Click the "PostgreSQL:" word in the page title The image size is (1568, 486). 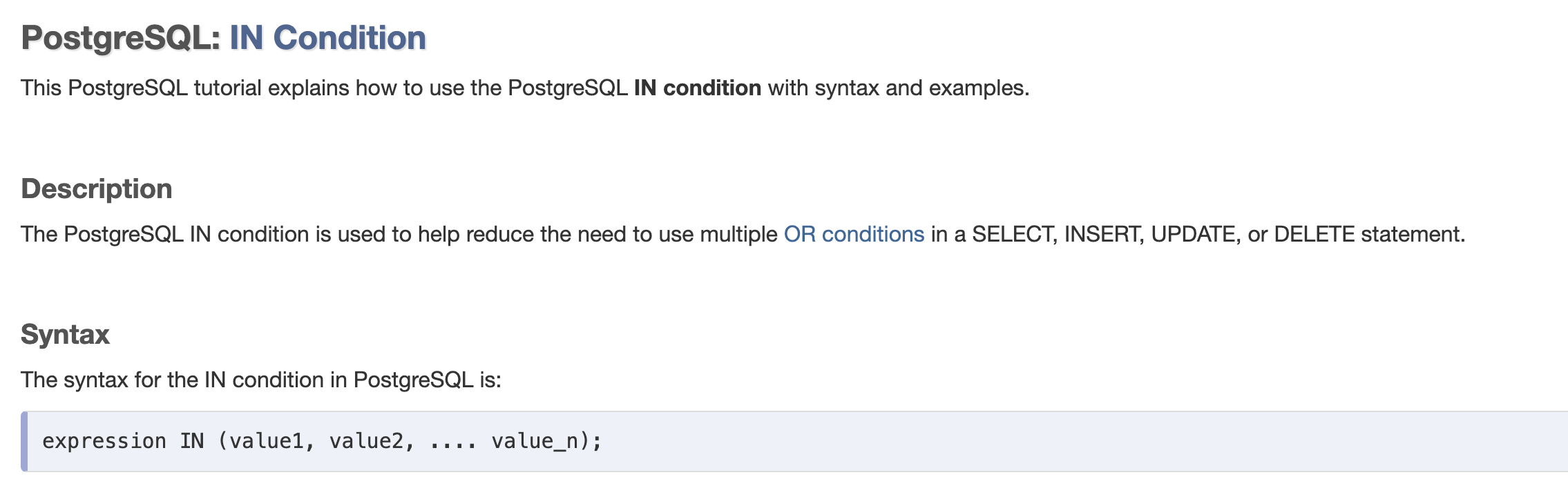121,38
